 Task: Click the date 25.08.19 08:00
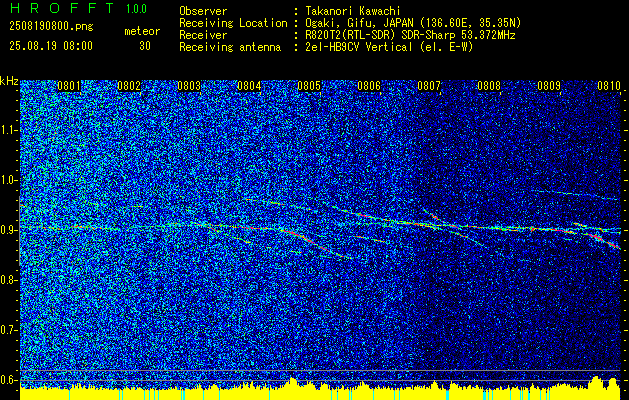coord(51,46)
